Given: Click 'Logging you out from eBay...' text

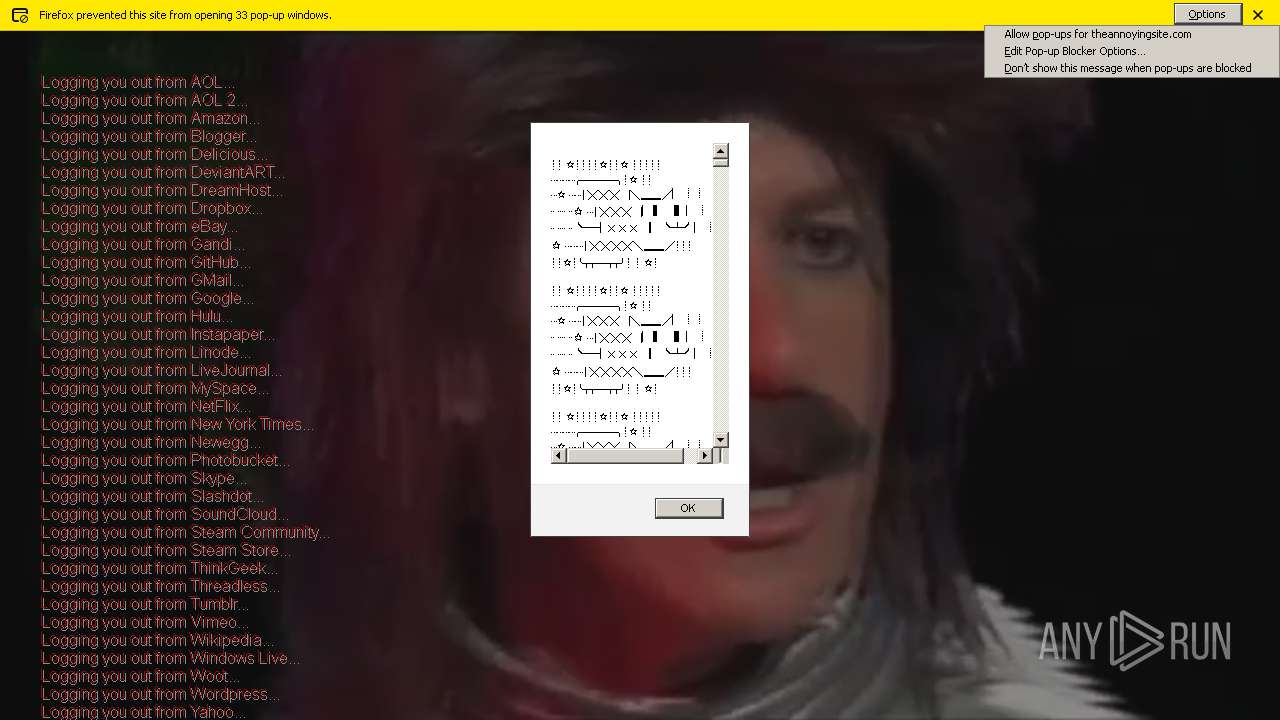Looking at the screenshot, I should (139, 226).
